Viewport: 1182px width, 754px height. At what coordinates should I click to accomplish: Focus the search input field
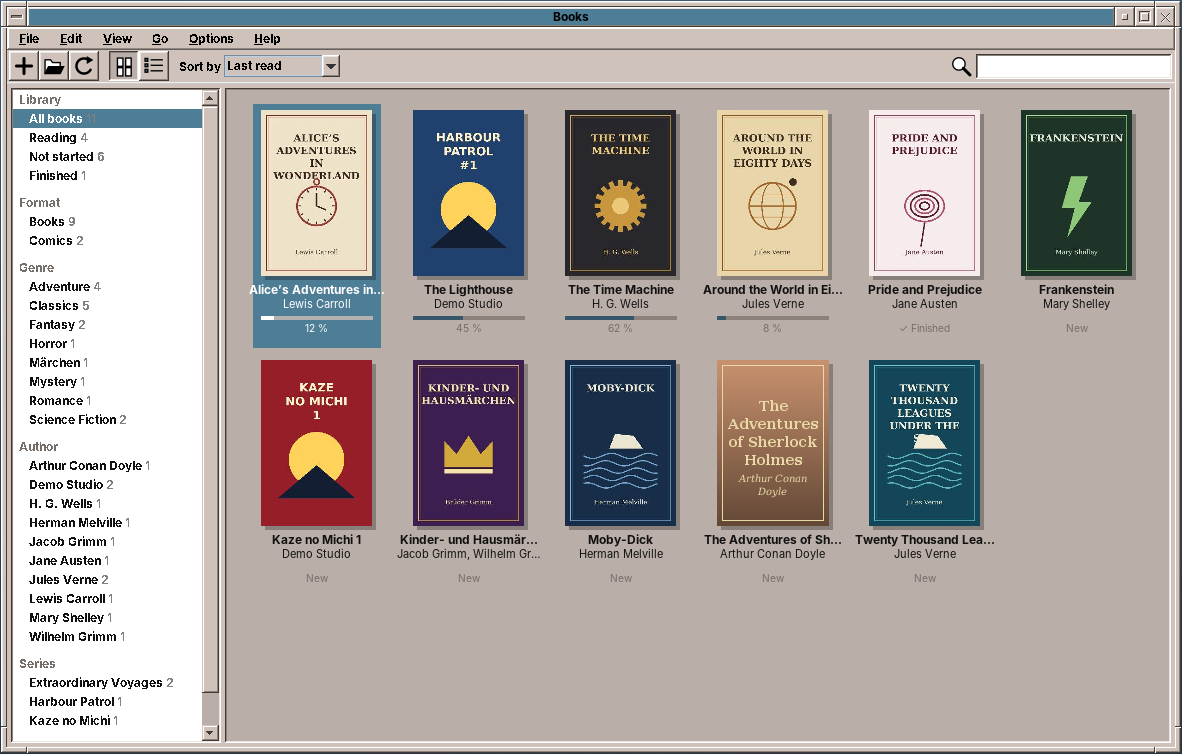coord(1074,66)
